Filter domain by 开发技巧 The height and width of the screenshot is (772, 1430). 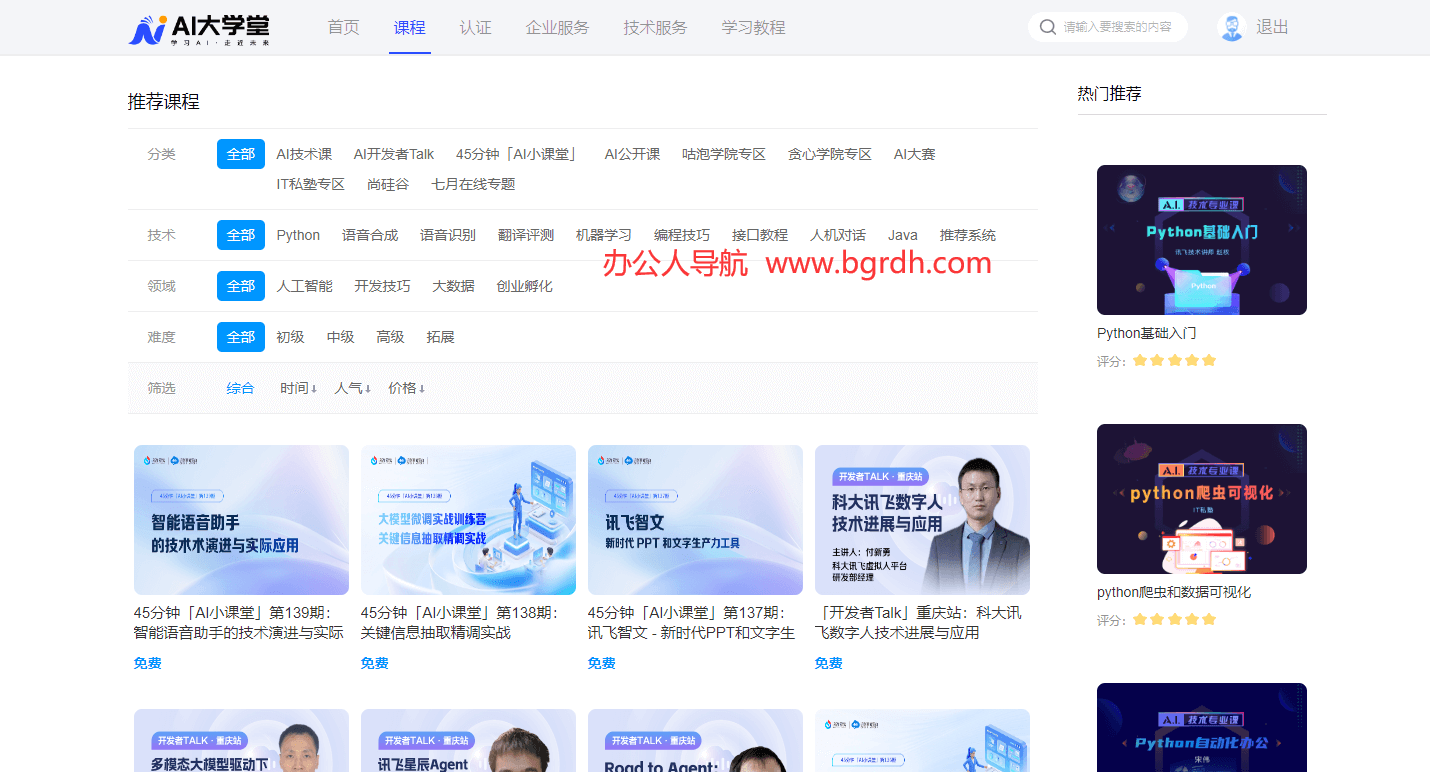pyautogui.click(x=382, y=286)
